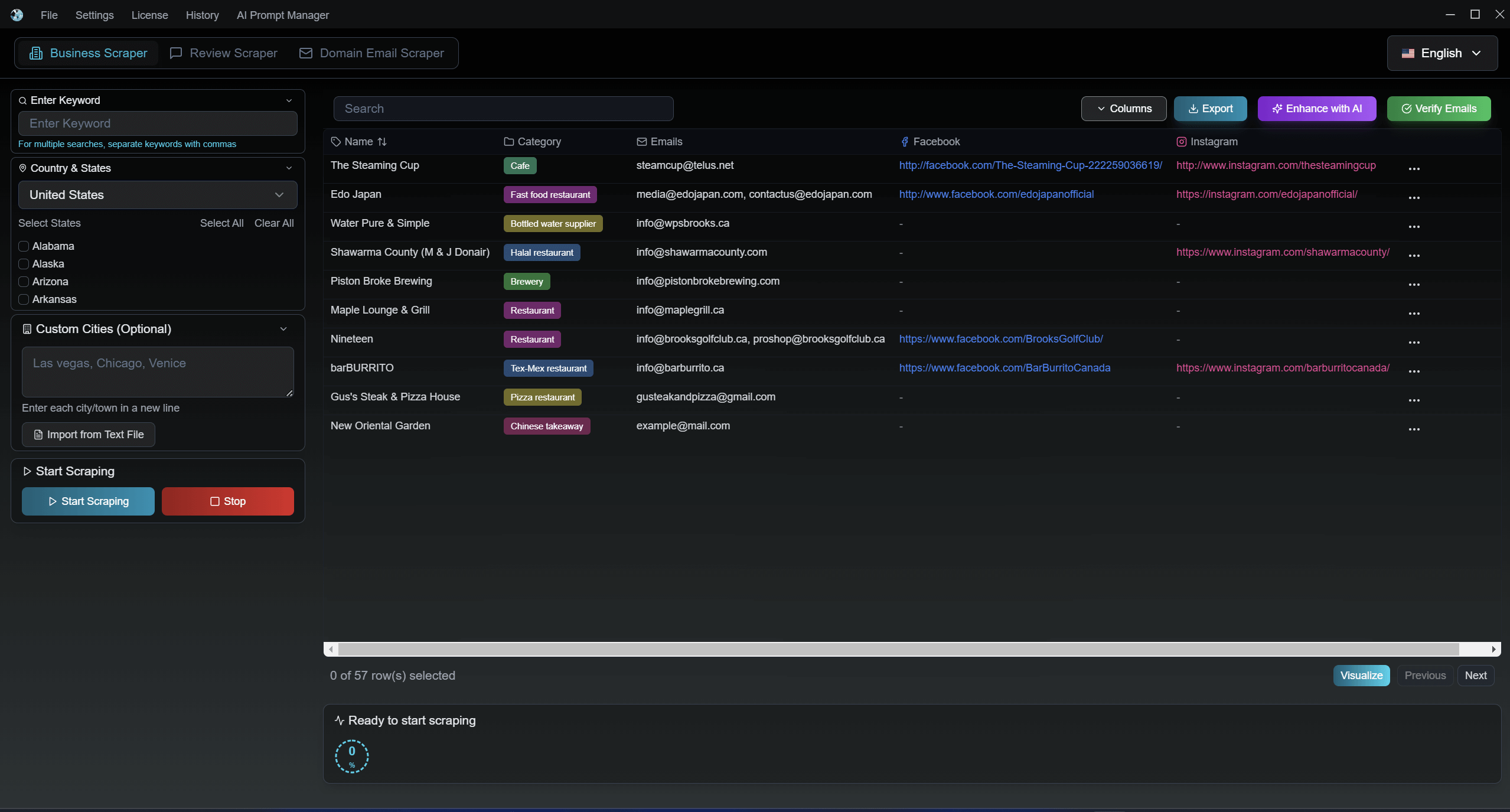The height and width of the screenshot is (812, 1510).
Task: Click the Enter Keyword input field
Action: pos(157,123)
